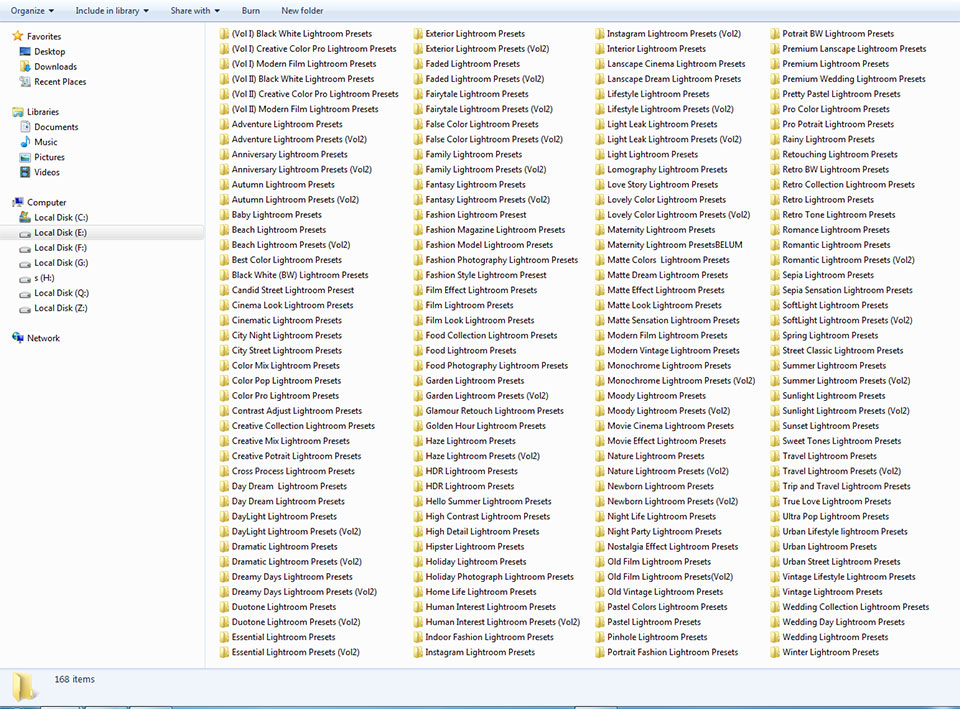Select Indoor Fashion Lightroom Presets folder
Screen dimensions: 960x709
click(x=483, y=637)
